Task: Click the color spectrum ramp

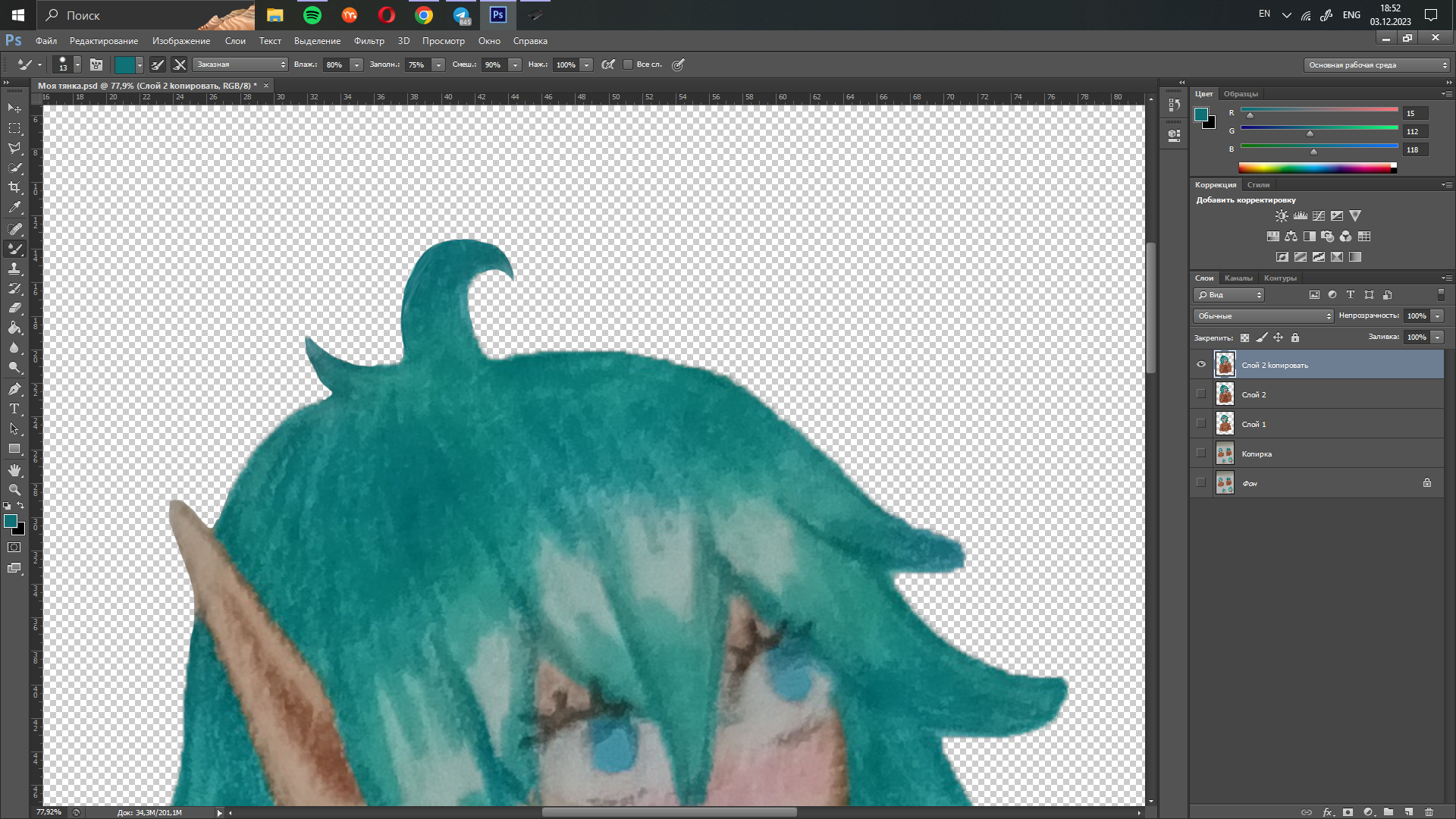Action: pyautogui.click(x=1317, y=168)
